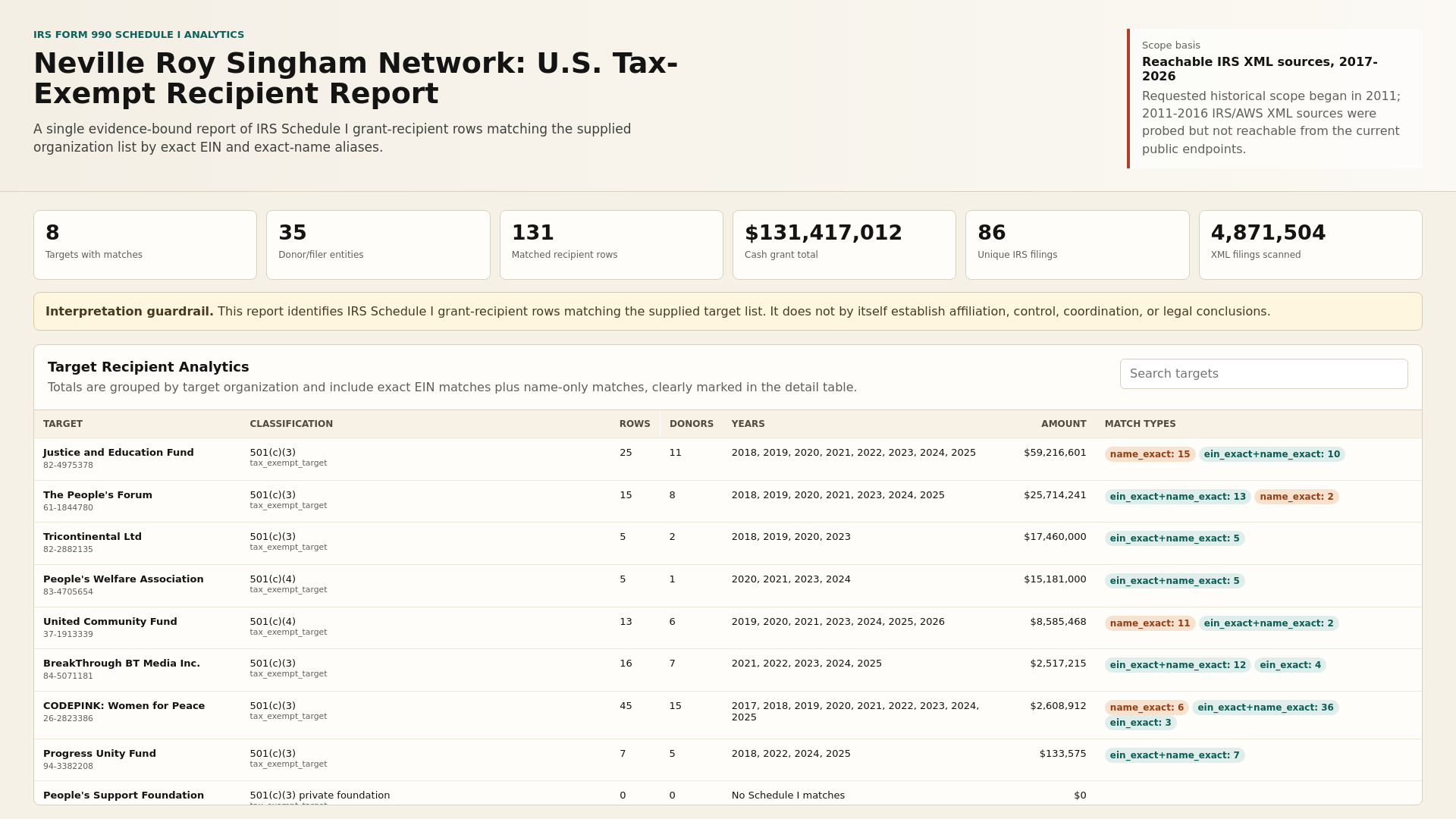The height and width of the screenshot is (819, 1456).
Task: Sort by the YEARS column header
Action: pyautogui.click(x=748, y=424)
